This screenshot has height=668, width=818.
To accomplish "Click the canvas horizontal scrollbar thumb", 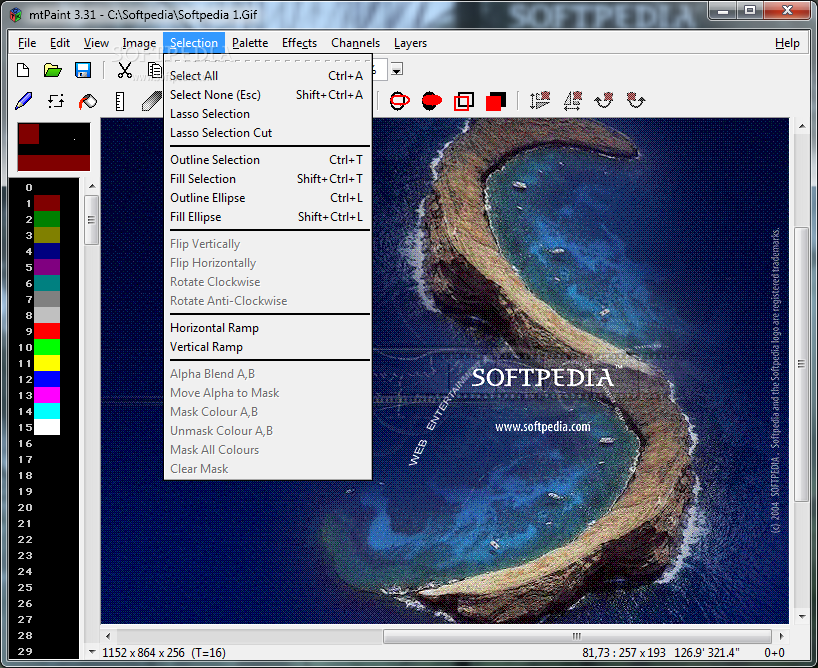I will pos(577,636).
